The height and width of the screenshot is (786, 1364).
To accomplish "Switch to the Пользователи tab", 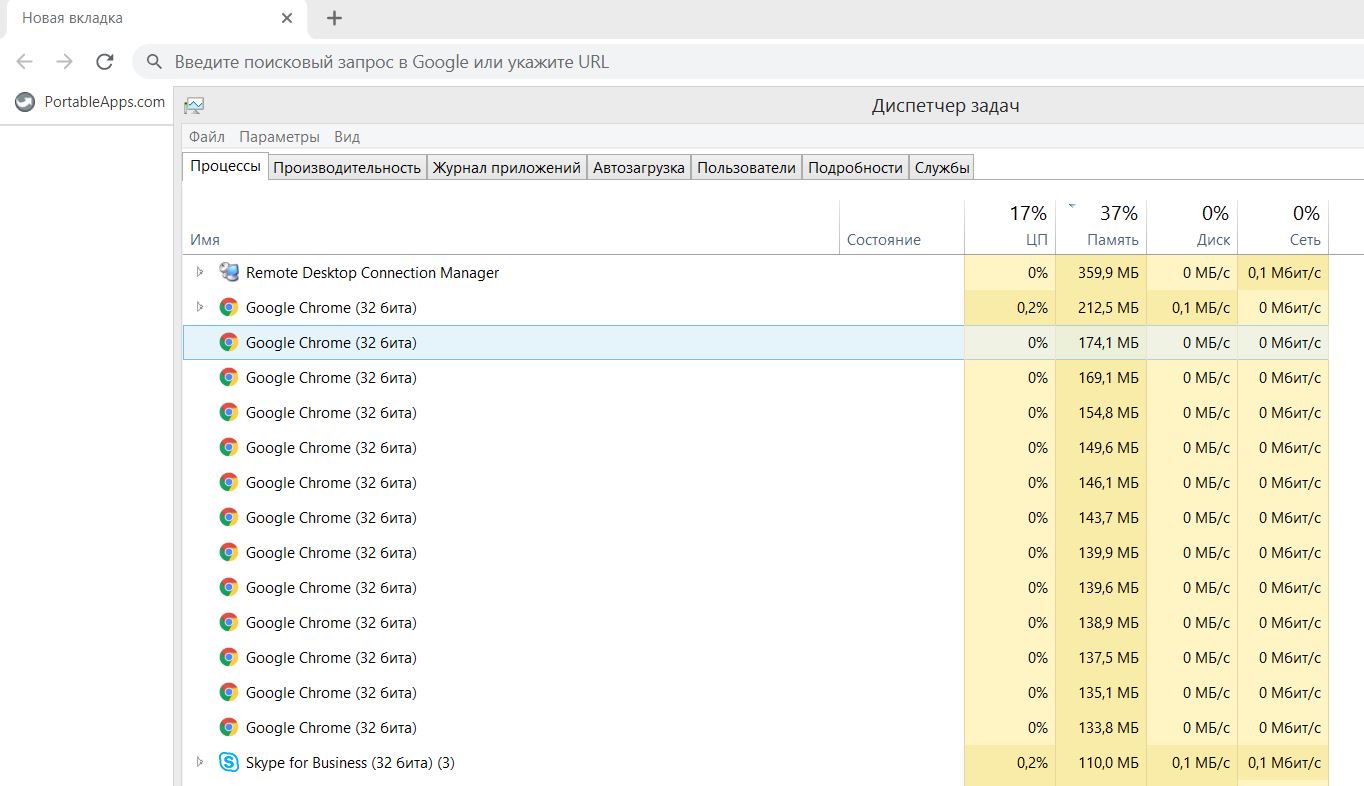I will coord(747,168).
